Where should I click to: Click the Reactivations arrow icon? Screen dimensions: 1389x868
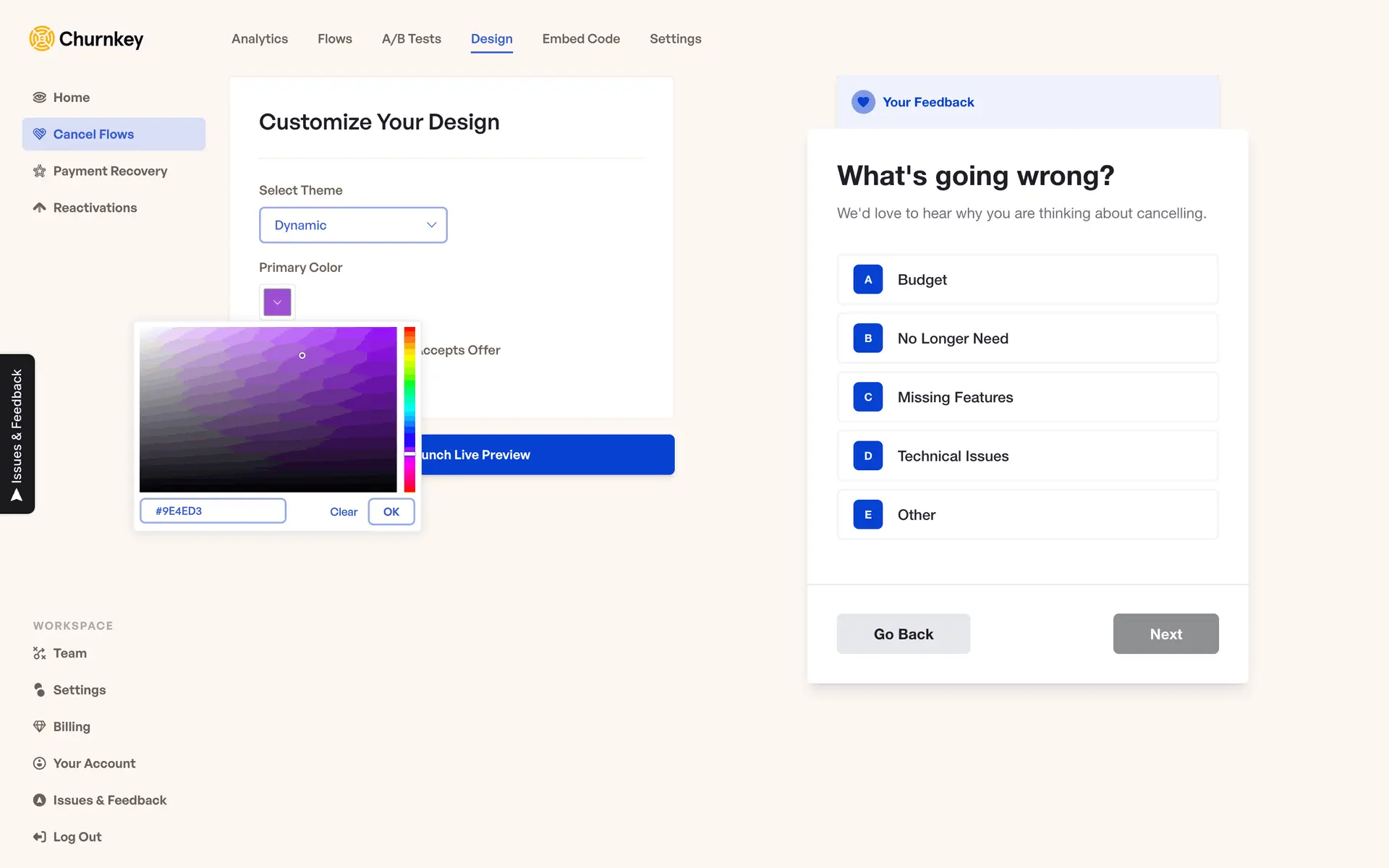(40, 208)
